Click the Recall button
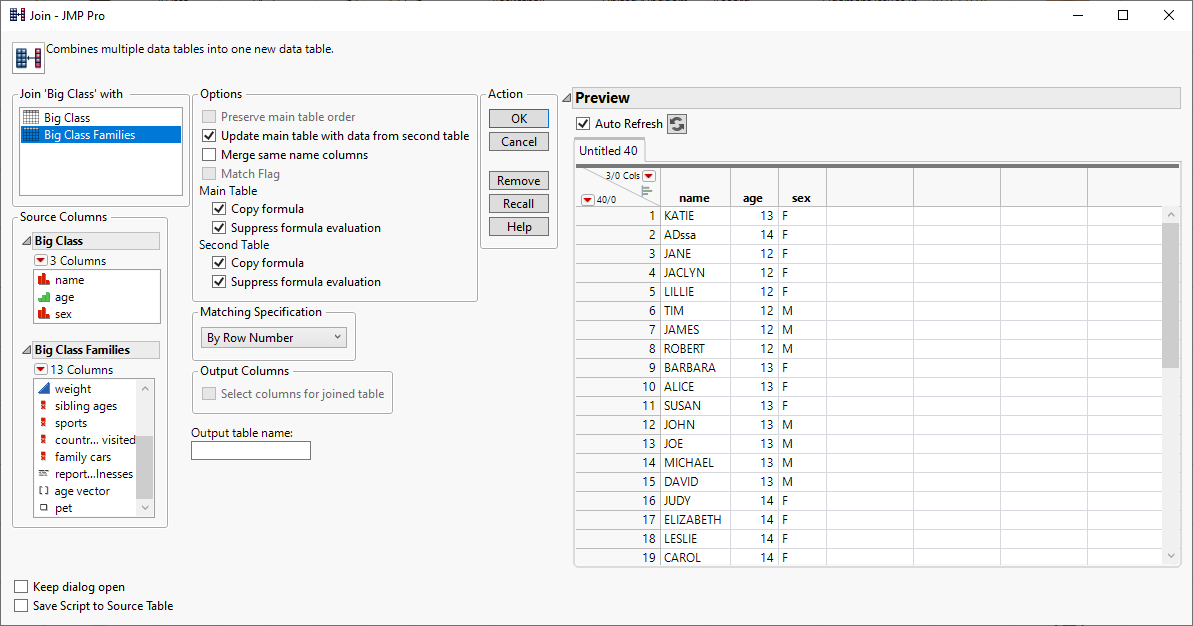The image size is (1193, 626). (x=518, y=204)
